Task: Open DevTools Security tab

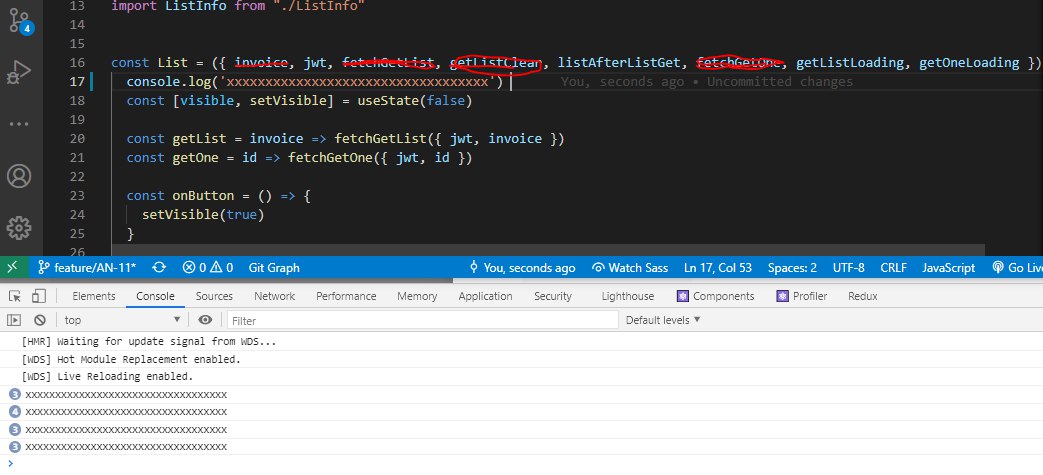Action: [553, 296]
